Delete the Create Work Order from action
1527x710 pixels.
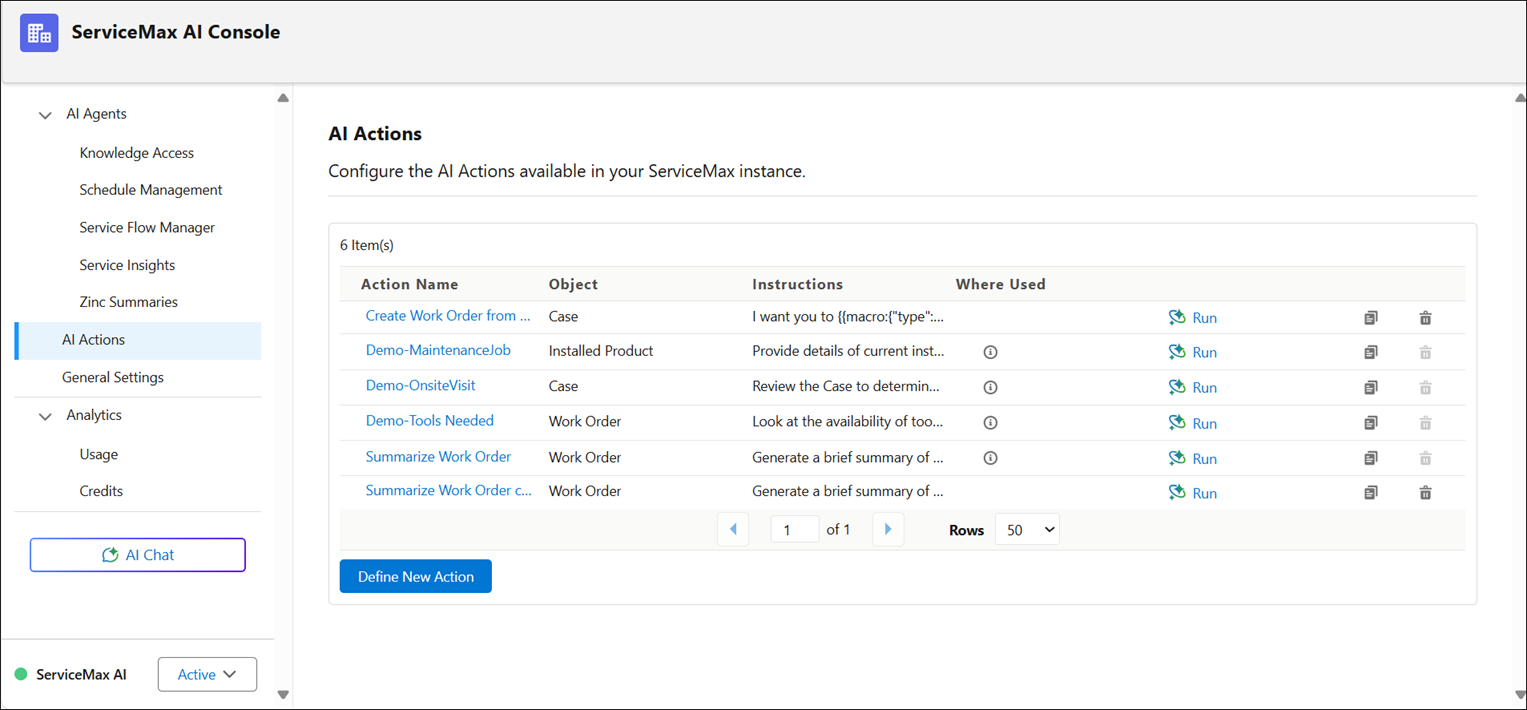click(x=1425, y=318)
